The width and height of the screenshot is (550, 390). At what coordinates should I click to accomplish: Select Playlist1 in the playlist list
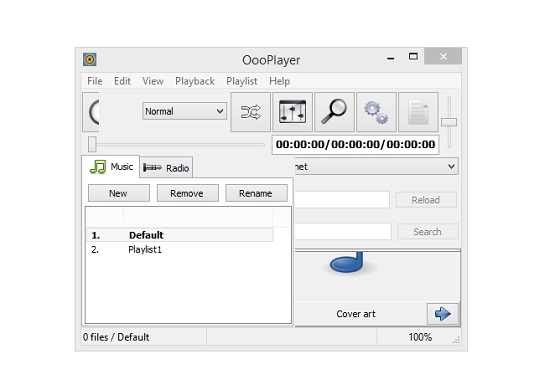pos(180,250)
